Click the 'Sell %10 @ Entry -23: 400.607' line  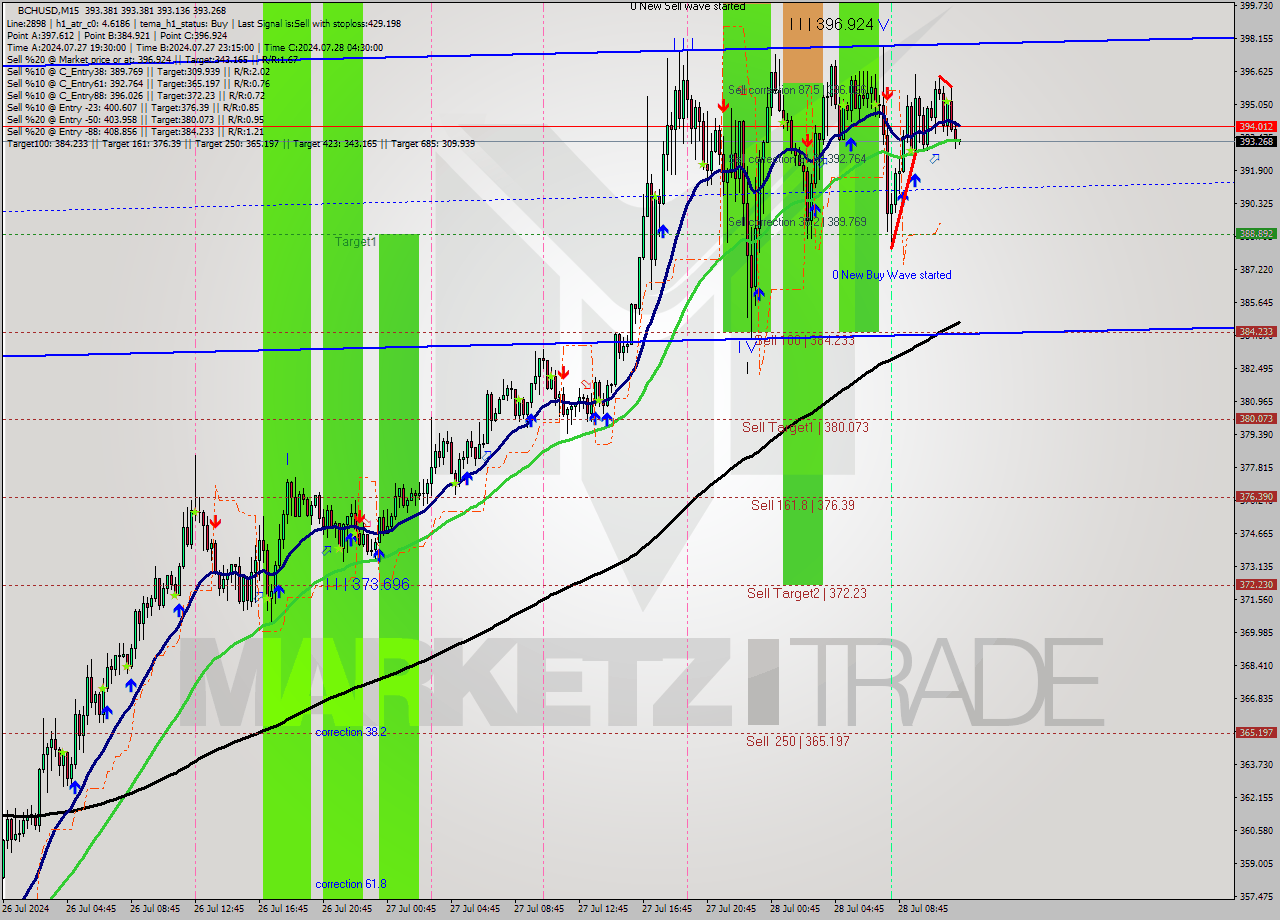point(133,107)
